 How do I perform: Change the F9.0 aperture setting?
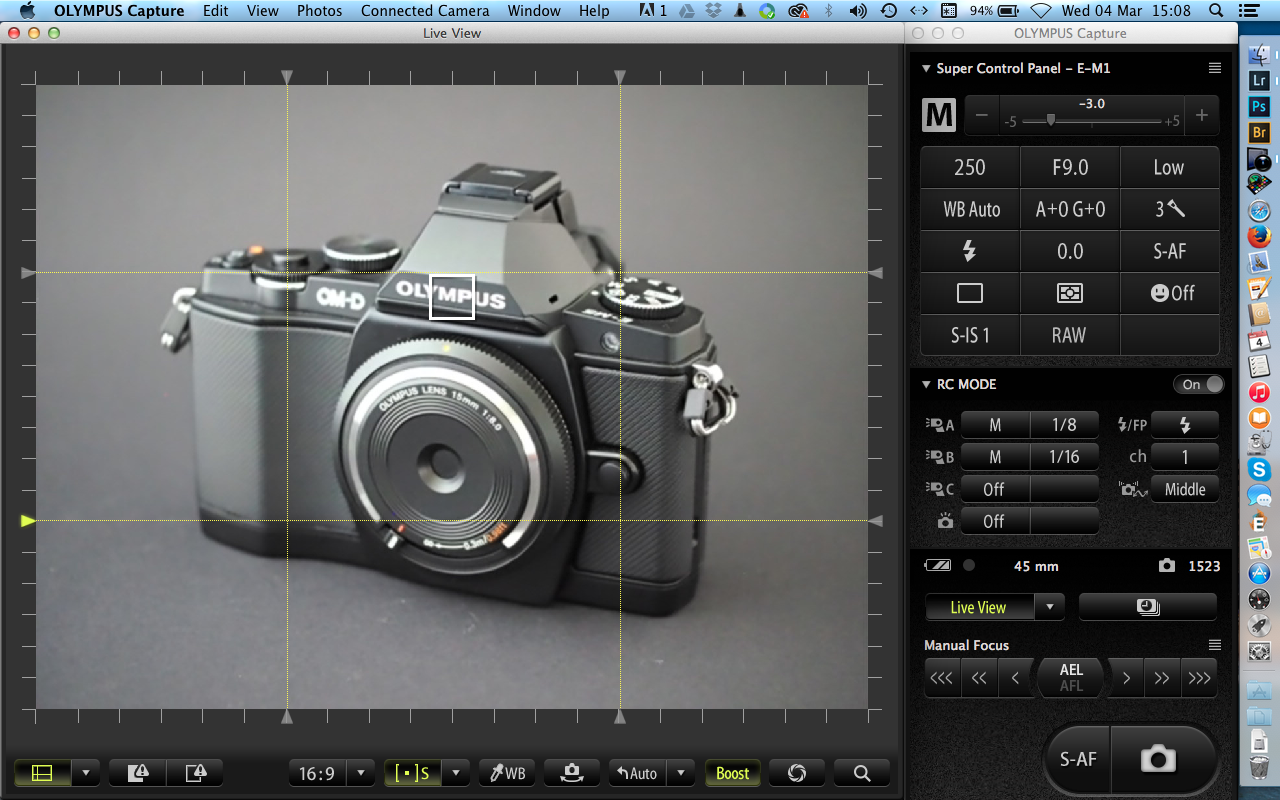click(1070, 167)
